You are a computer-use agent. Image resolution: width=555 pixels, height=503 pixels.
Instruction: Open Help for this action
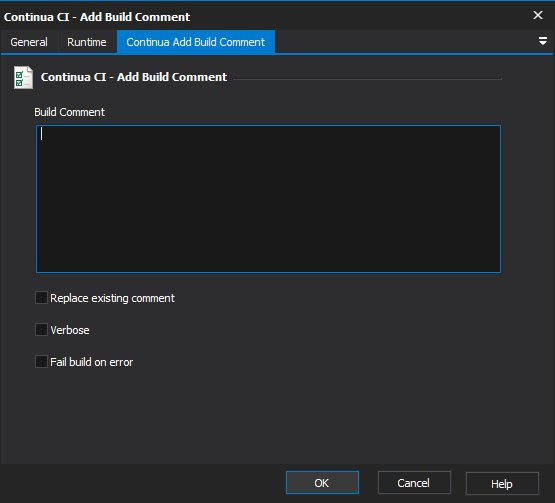pos(502,484)
